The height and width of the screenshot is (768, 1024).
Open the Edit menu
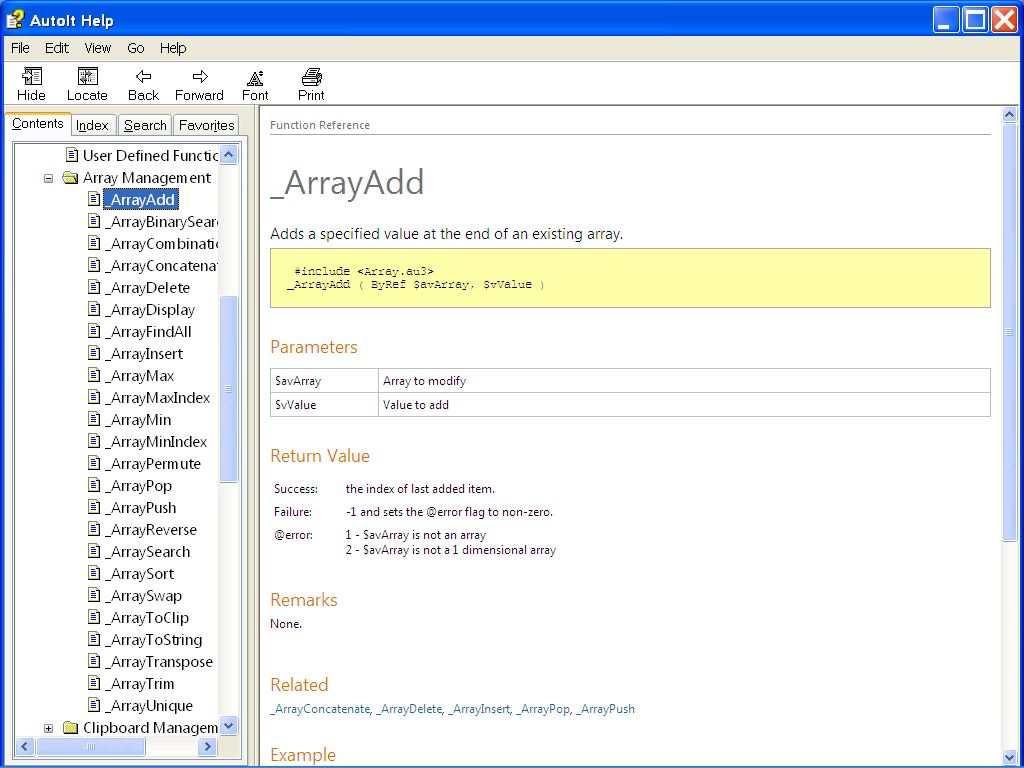pos(57,48)
